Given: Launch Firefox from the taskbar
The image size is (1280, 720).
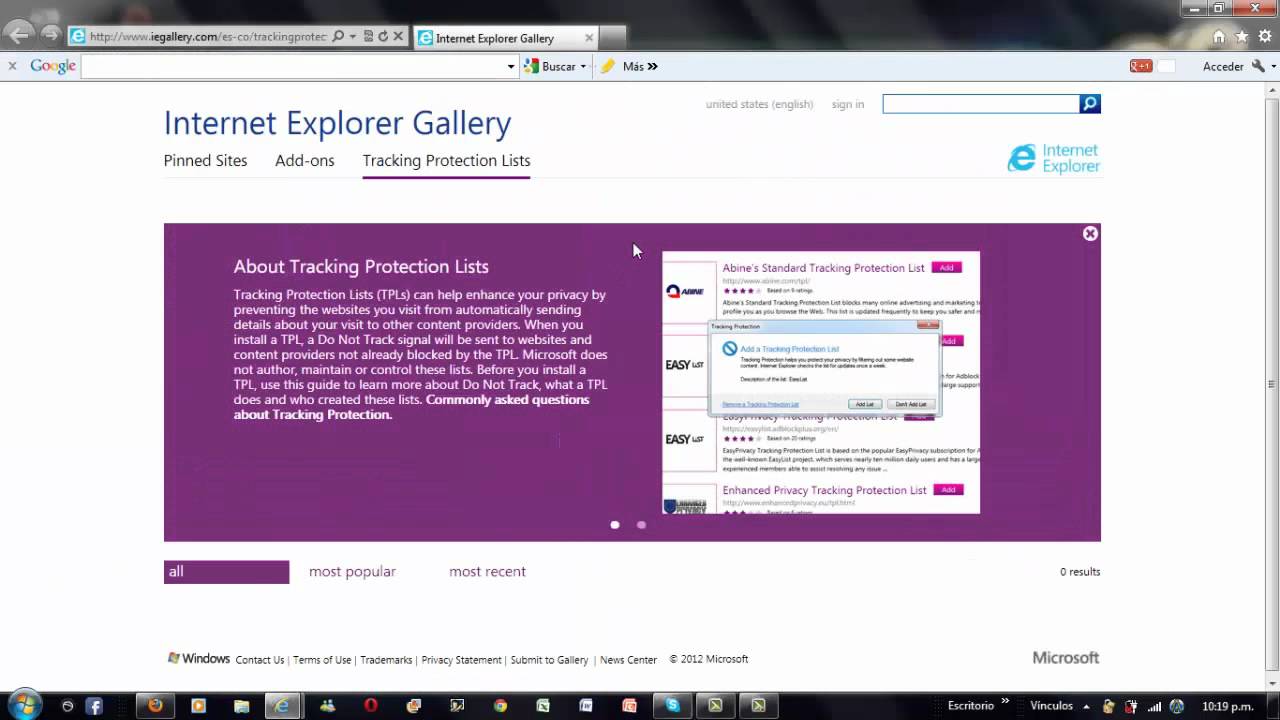Looking at the screenshot, I should [x=155, y=706].
